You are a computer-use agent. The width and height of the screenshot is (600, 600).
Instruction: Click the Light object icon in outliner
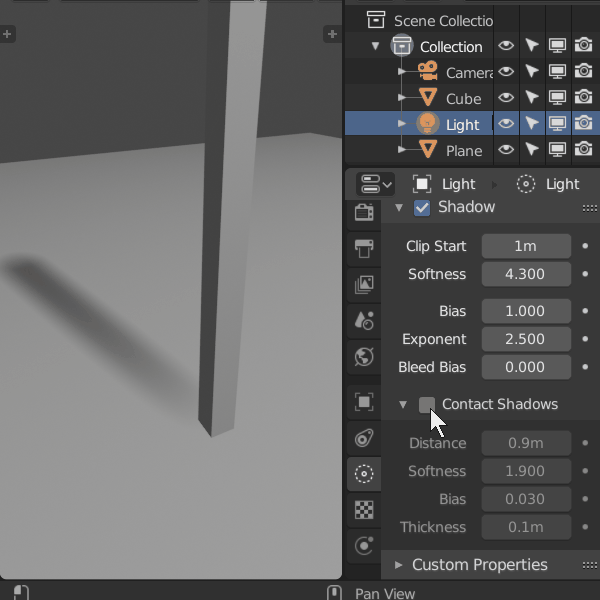click(x=427, y=123)
